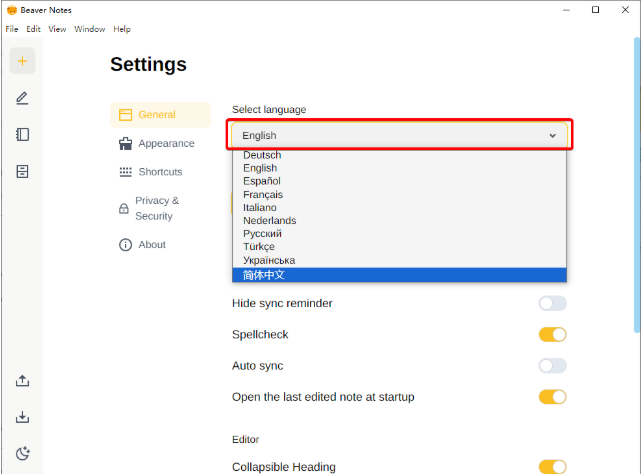The width and height of the screenshot is (641, 474).
Task: Click the vertical scrollbar on right
Action: 637,185
